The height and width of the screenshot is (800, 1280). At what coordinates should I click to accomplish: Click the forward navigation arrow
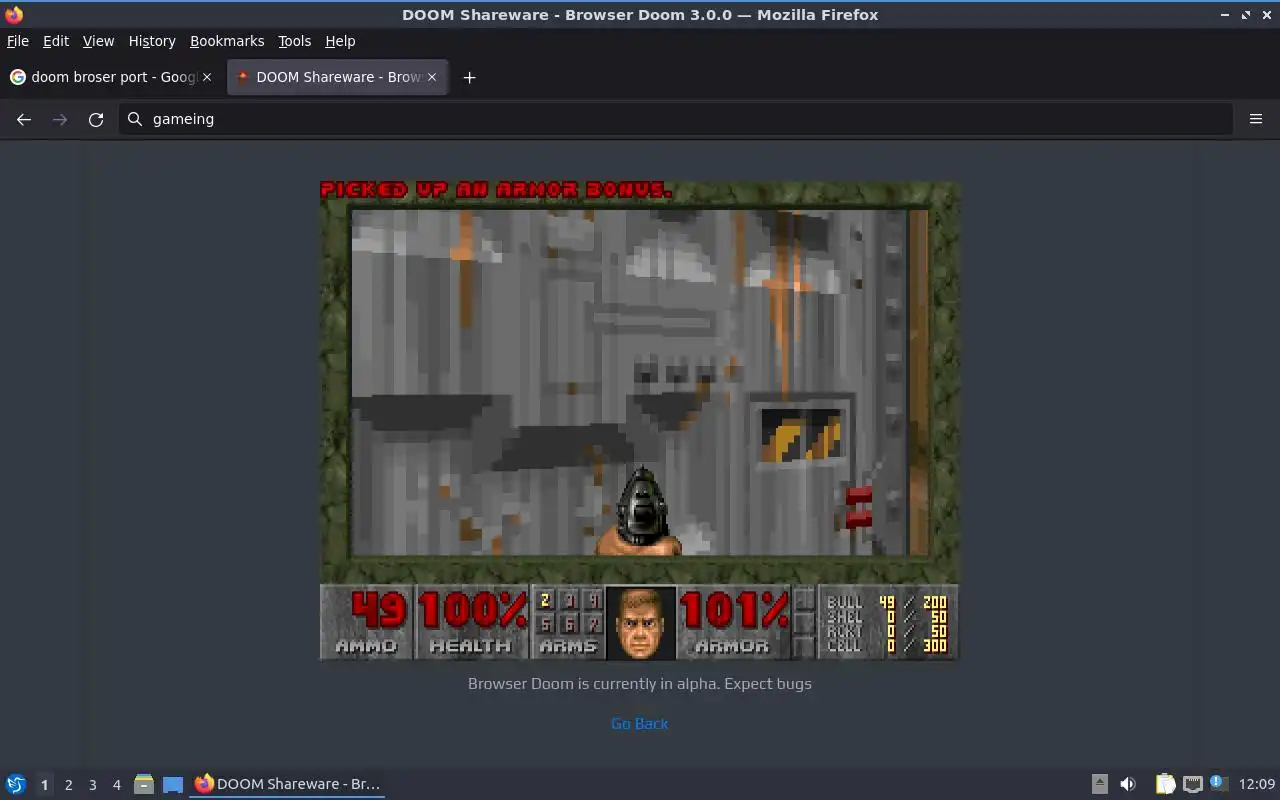60,119
